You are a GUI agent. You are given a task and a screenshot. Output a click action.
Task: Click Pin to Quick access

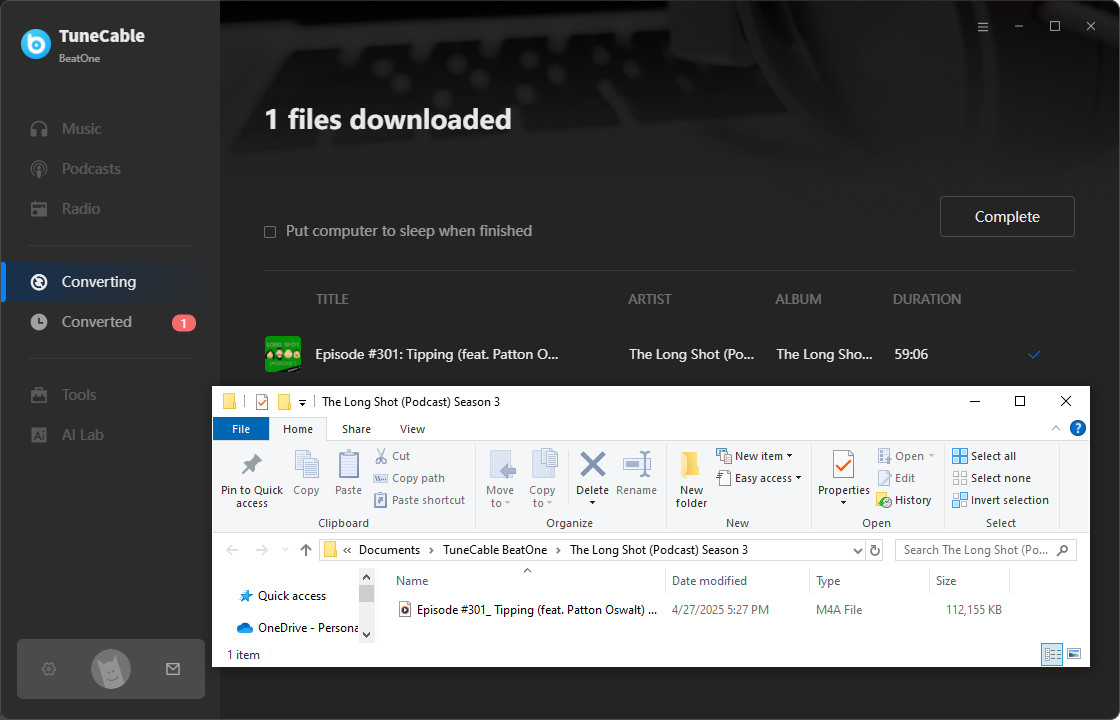[x=252, y=481]
